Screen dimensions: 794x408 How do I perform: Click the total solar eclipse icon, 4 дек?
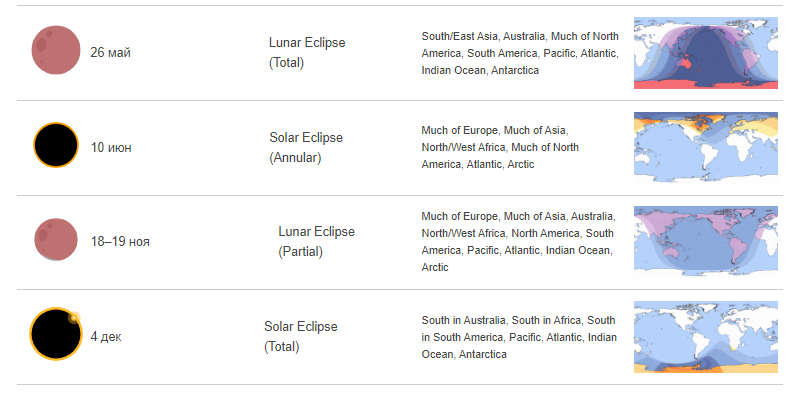coord(56,334)
